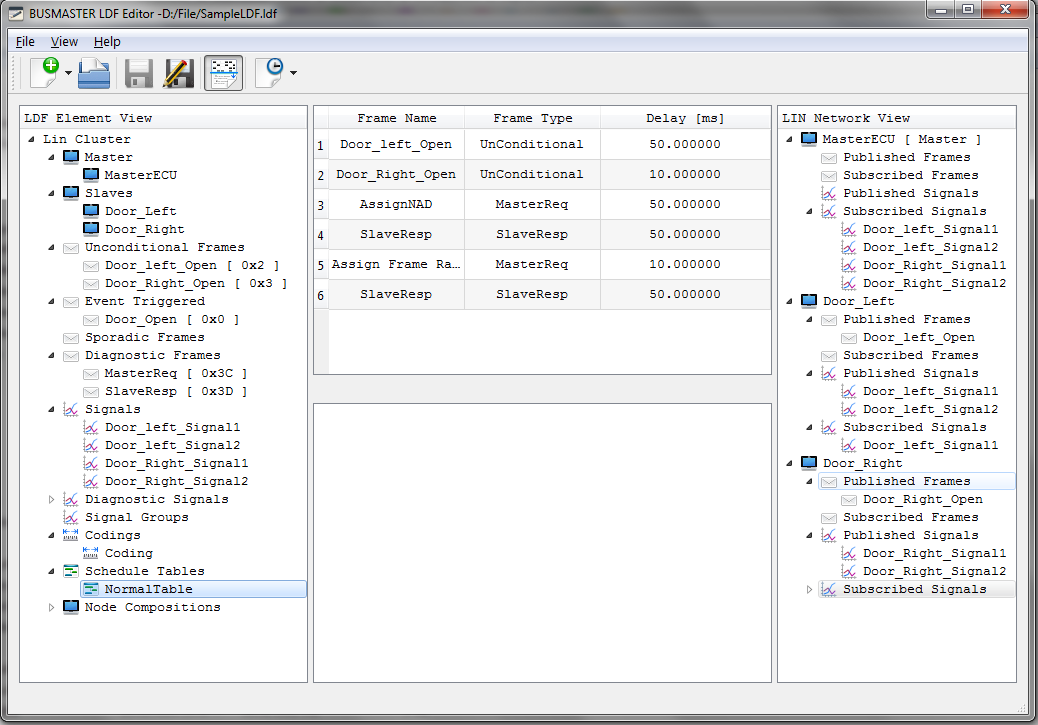Click the New LDF file icon
The image size is (1038, 725).
pos(45,72)
